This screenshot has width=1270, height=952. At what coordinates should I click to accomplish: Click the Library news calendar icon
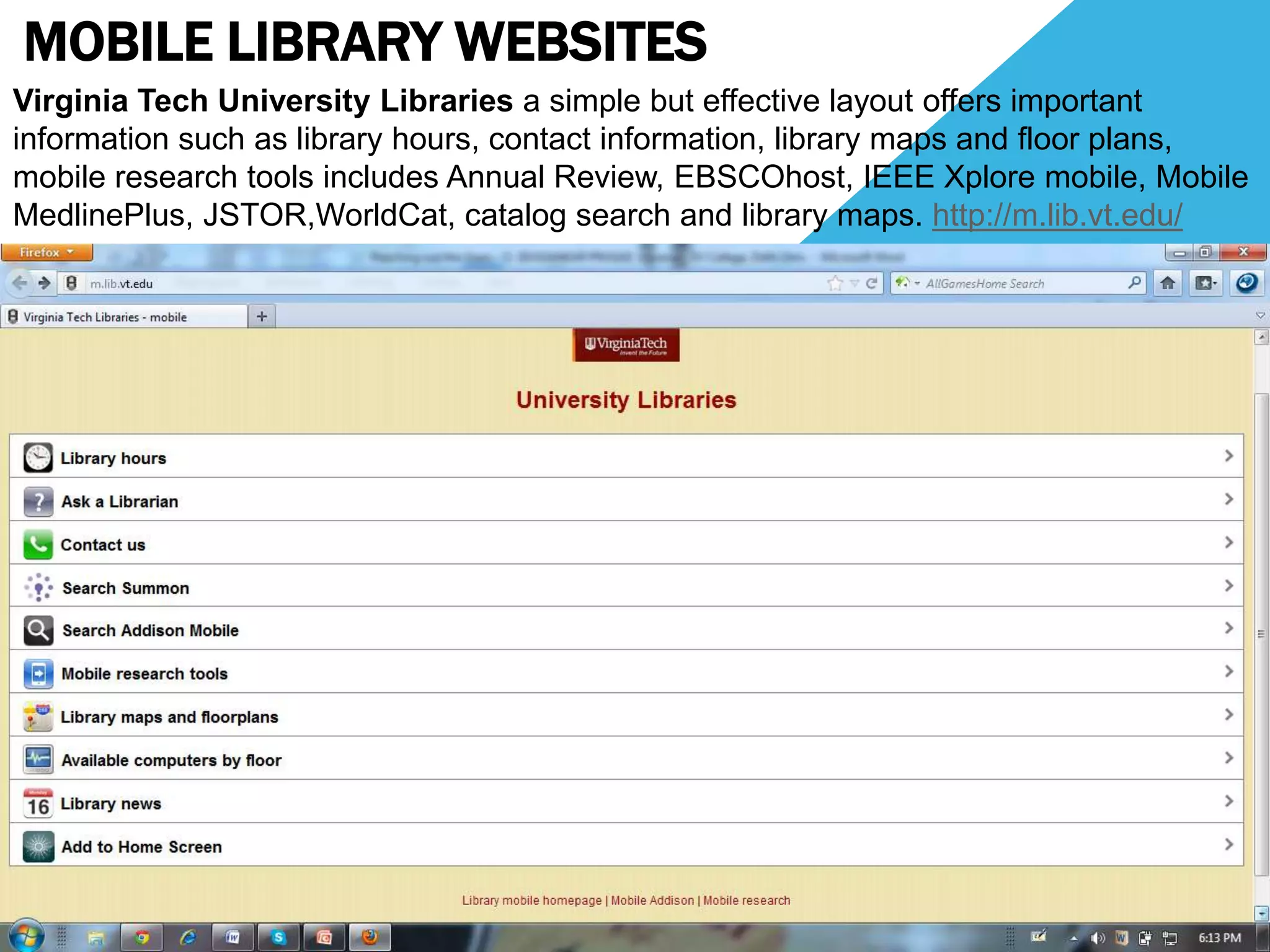pyautogui.click(x=38, y=803)
